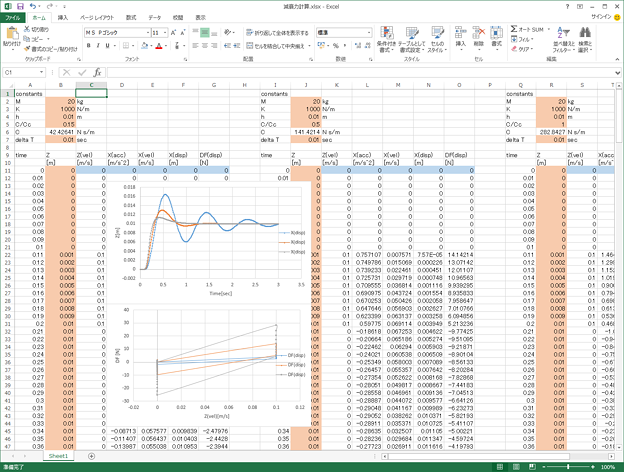
Task: Click Merge and Center button
Action: [275, 46]
